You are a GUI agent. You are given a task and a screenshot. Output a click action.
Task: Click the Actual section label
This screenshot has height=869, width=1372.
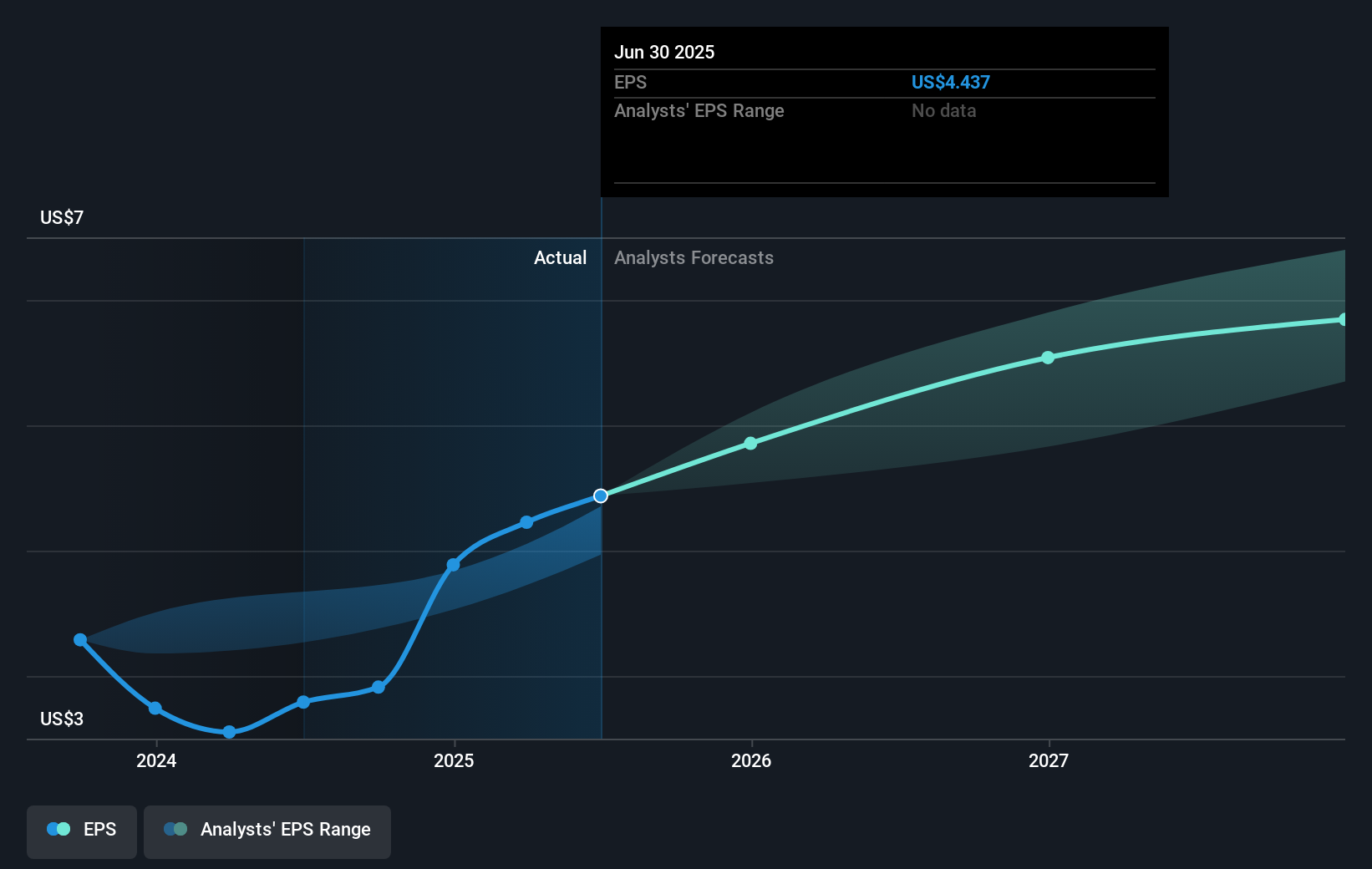tap(560, 257)
